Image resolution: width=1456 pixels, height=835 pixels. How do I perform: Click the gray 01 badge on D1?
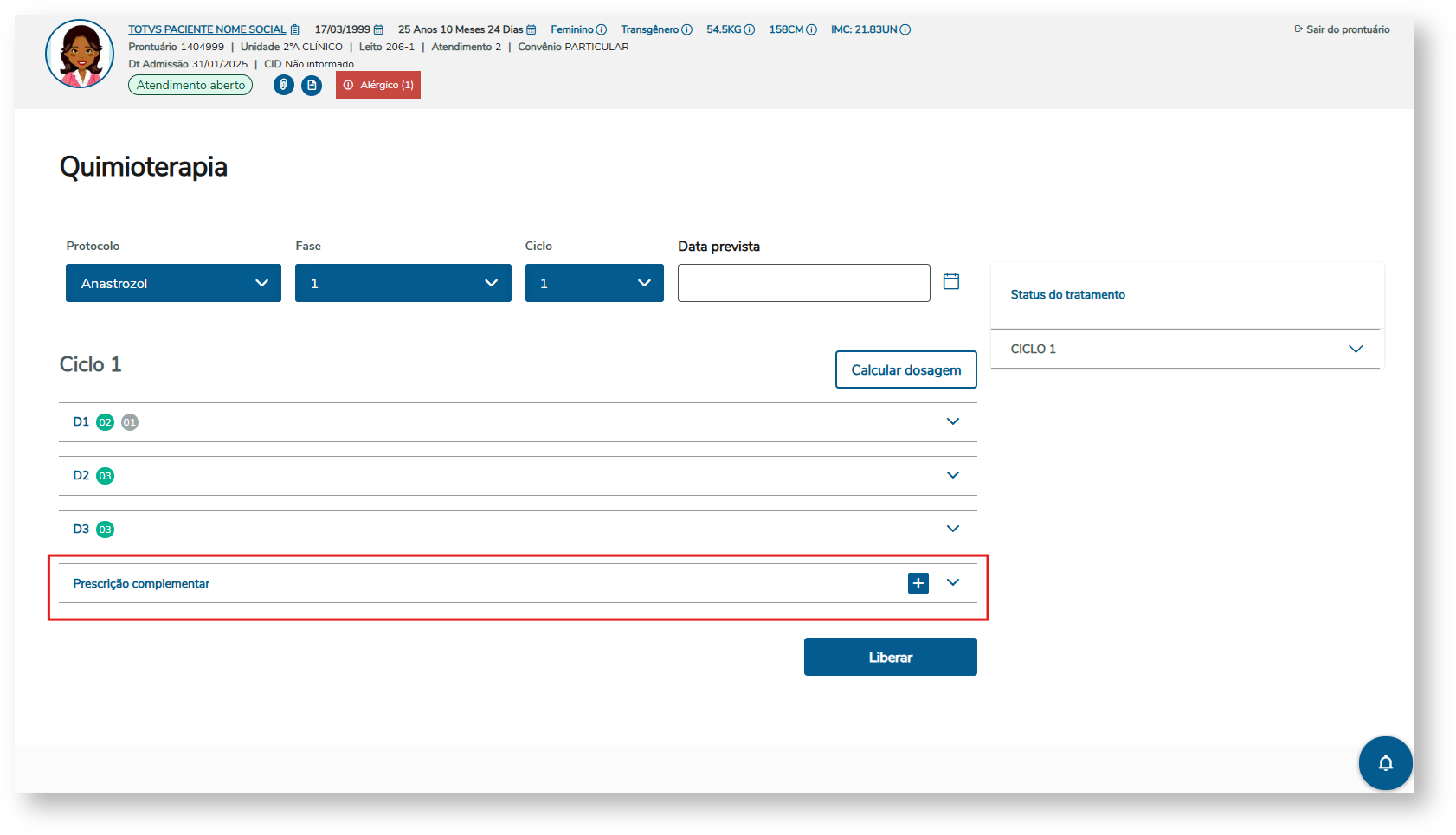(130, 422)
